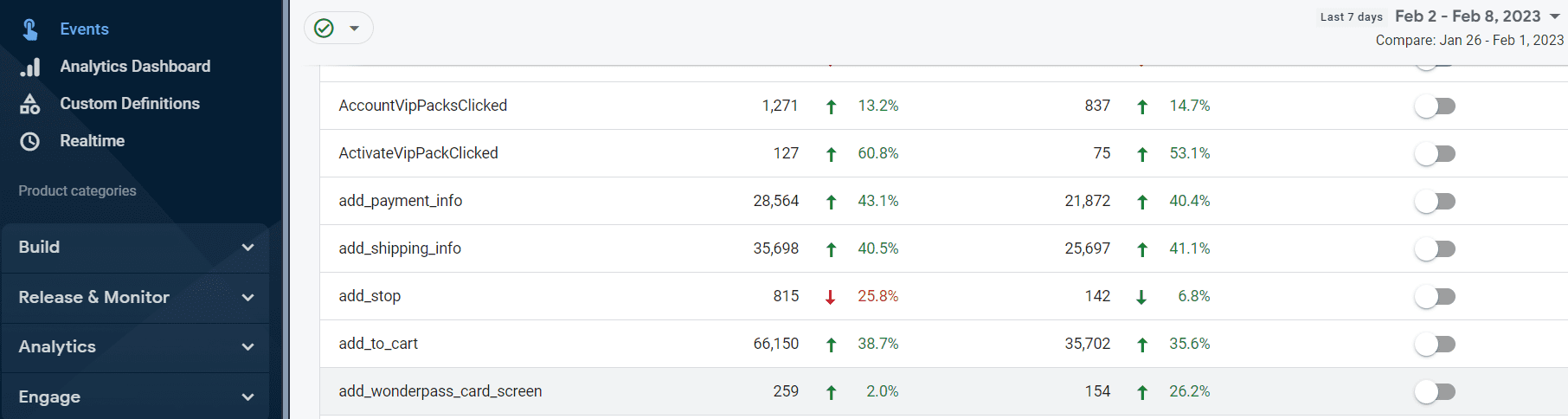Enable mark as conversion for add_payment_info
Image resolution: width=1568 pixels, height=419 pixels.
pyautogui.click(x=1436, y=202)
